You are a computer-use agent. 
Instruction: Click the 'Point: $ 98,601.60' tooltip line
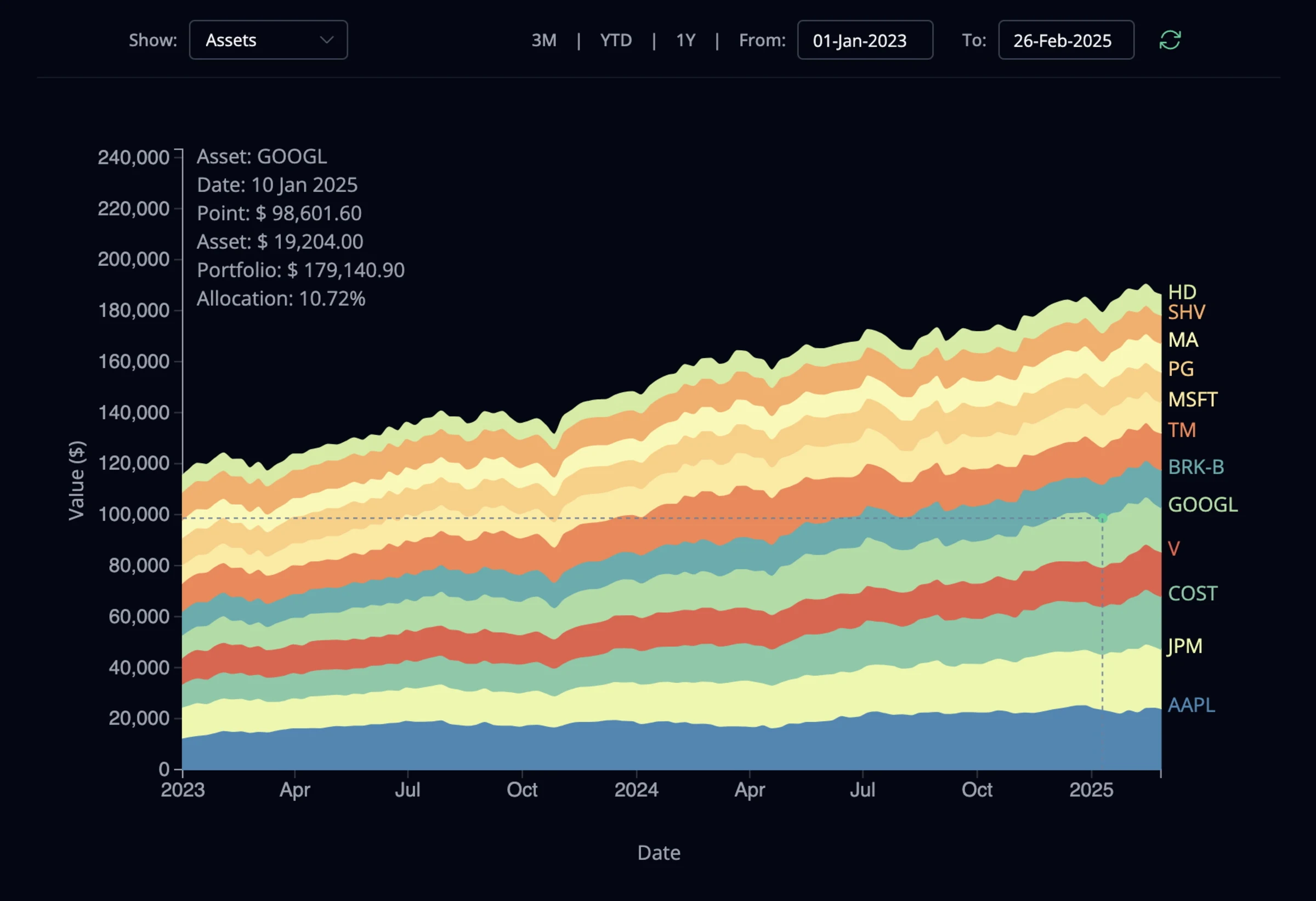coord(279,213)
